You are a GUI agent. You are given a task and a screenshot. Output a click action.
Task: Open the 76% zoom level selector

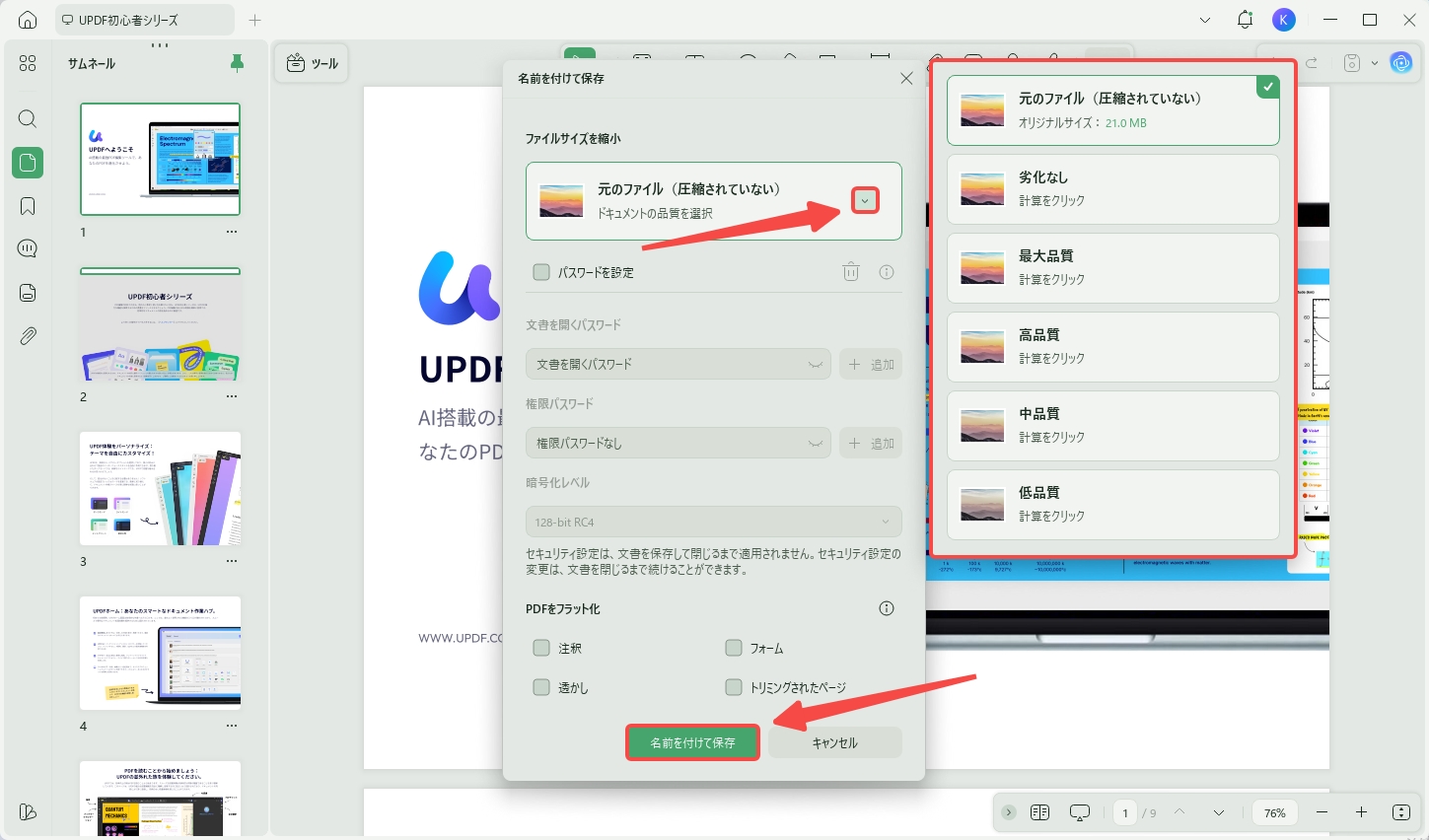pos(1275,812)
